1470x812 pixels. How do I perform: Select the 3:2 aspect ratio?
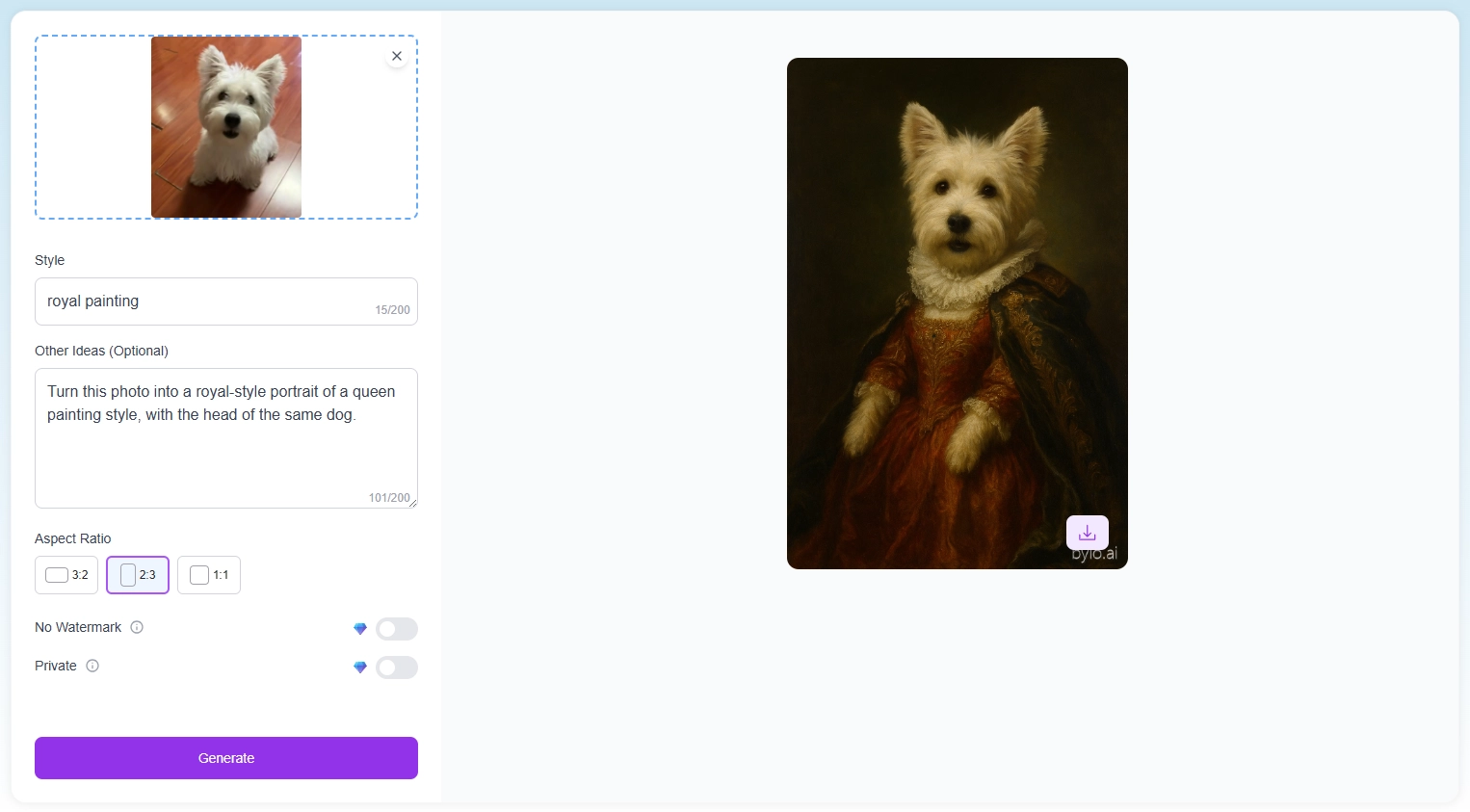coord(66,575)
